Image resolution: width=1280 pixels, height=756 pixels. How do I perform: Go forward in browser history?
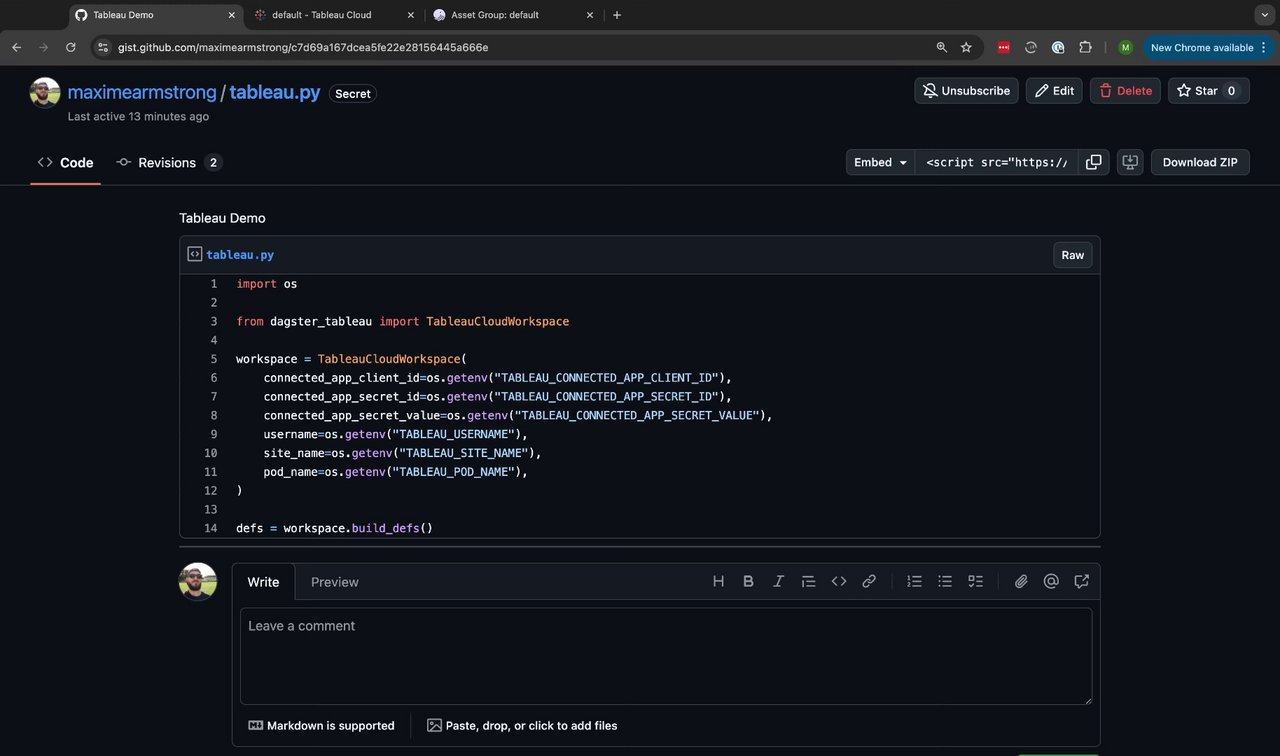click(43, 47)
